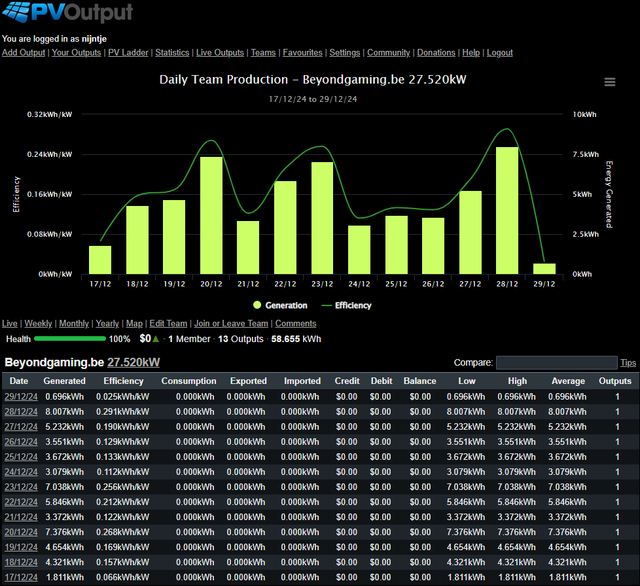Click the 28/12 generation bar in chart

point(507,211)
